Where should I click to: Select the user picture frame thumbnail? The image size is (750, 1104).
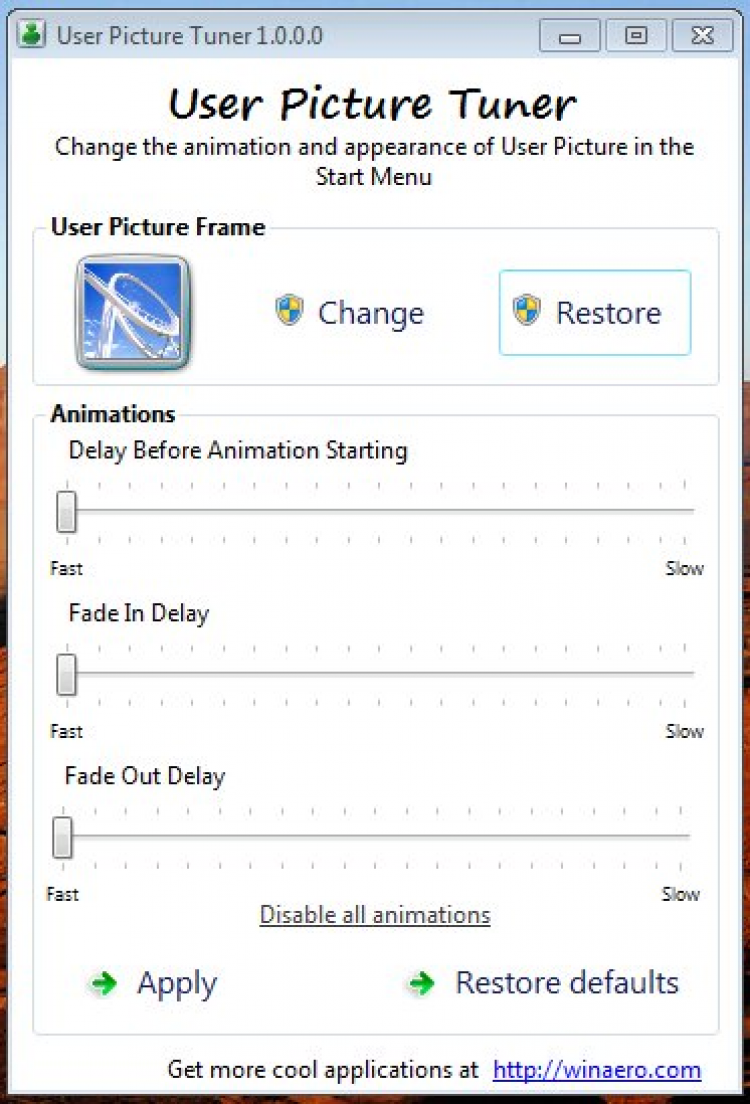click(x=133, y=312)
